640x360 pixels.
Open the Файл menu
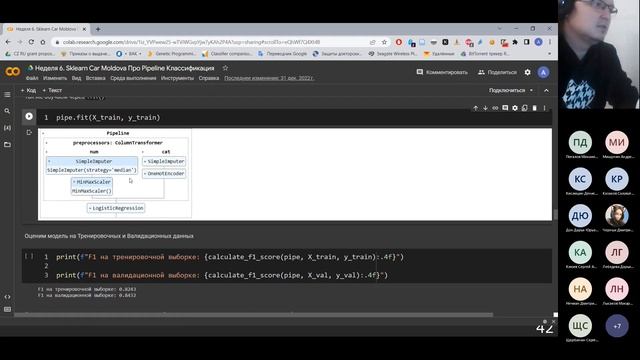[x=32, y=78]
